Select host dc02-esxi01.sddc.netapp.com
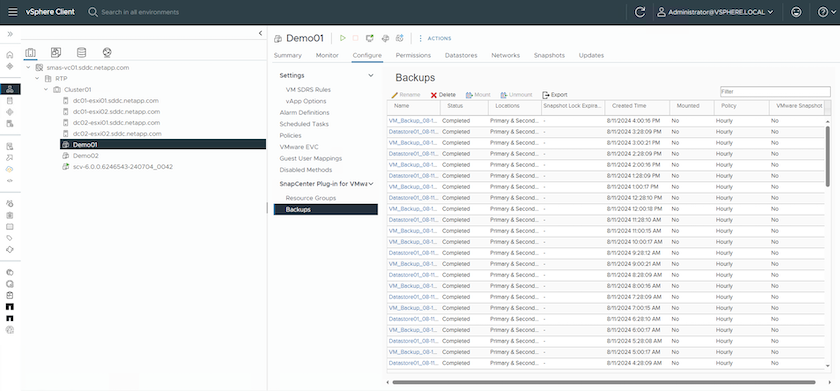Viewport: 840px width, 391px height. click(x=117, y=123)
